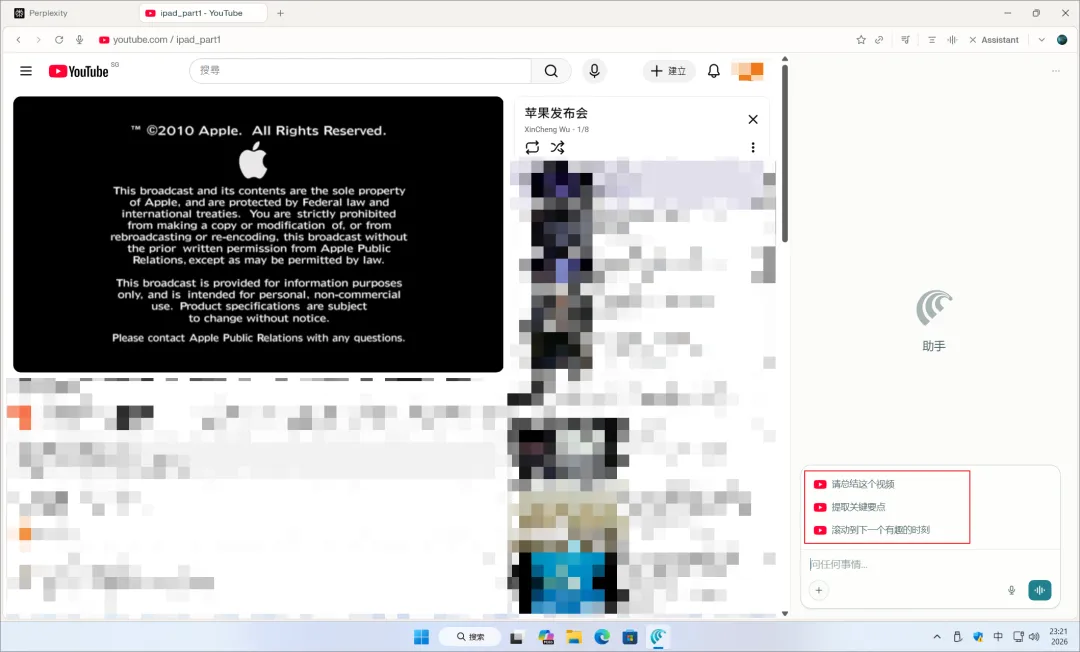Open Copilot icon on taskbar
This screenshot has width=1080, height=652.
click(x=546, y=637)
